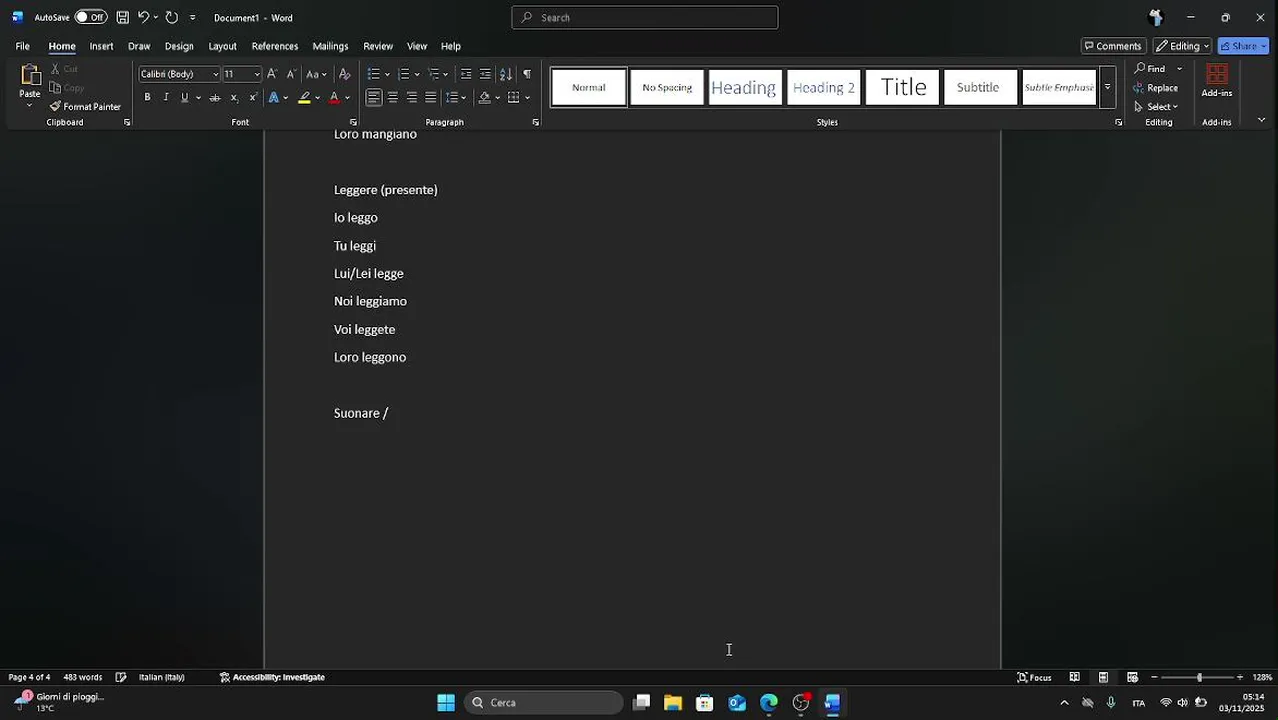
Task: Open line spacing options
Action: (456, 98)
